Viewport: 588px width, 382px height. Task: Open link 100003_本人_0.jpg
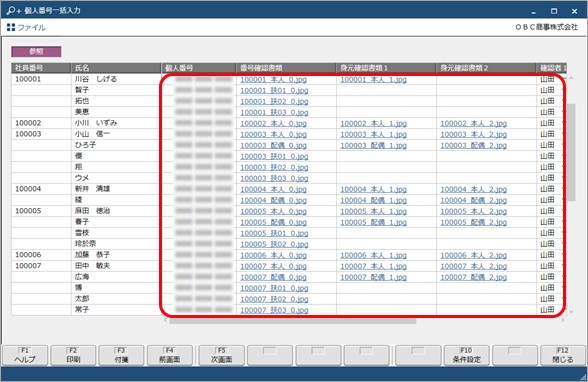coord(273,134)
